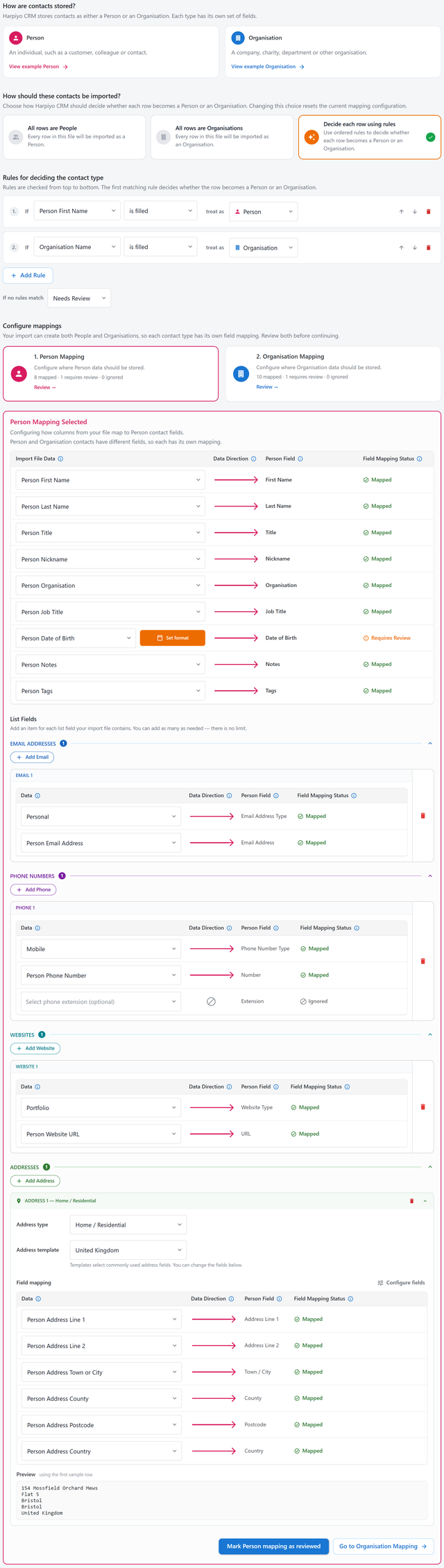444x1568 pixels.
Task: Click the orange Set format button
Action: click(x=173, y=638)
